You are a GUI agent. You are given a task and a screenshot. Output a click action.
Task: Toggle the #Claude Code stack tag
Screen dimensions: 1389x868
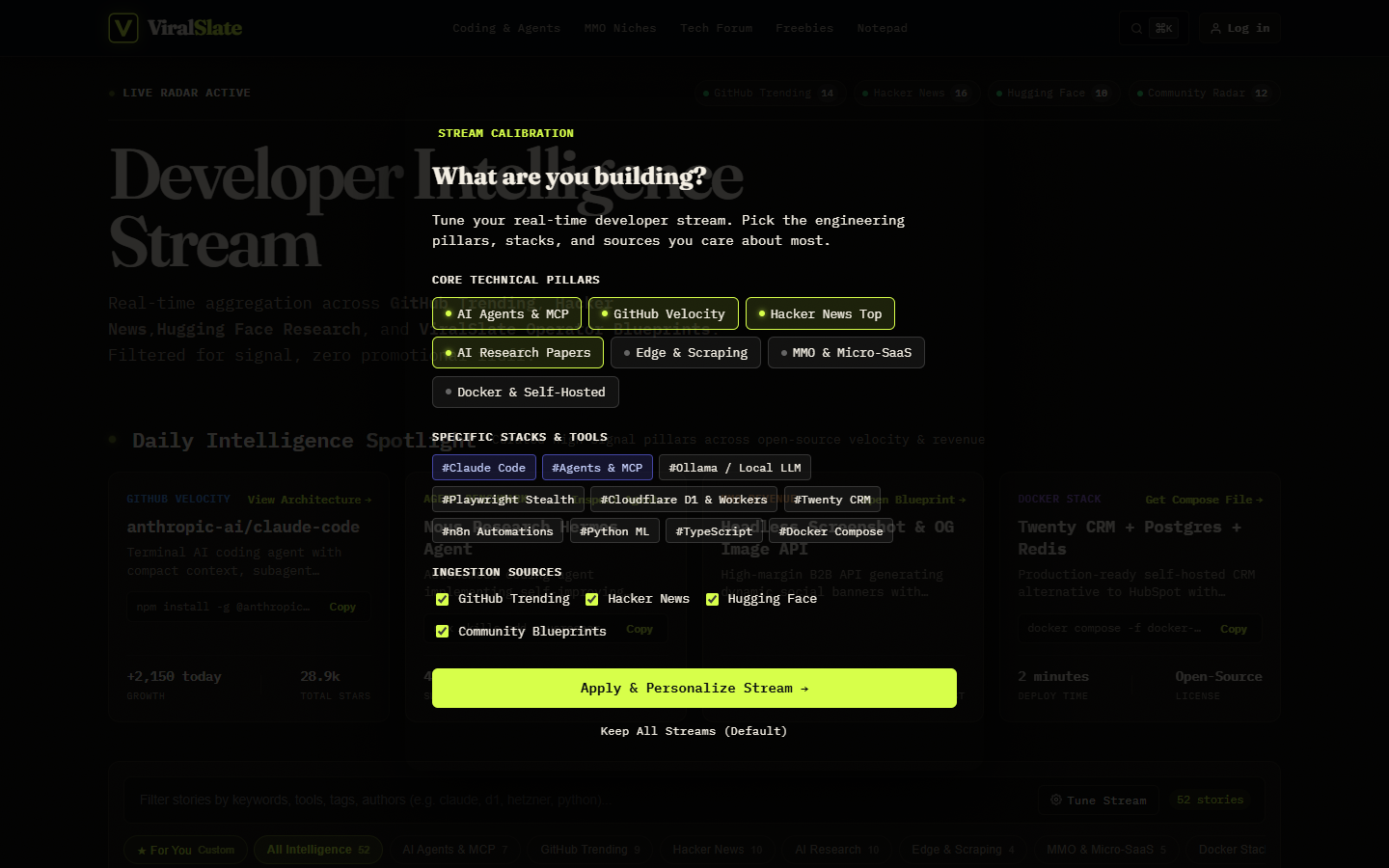coord(483,468)
